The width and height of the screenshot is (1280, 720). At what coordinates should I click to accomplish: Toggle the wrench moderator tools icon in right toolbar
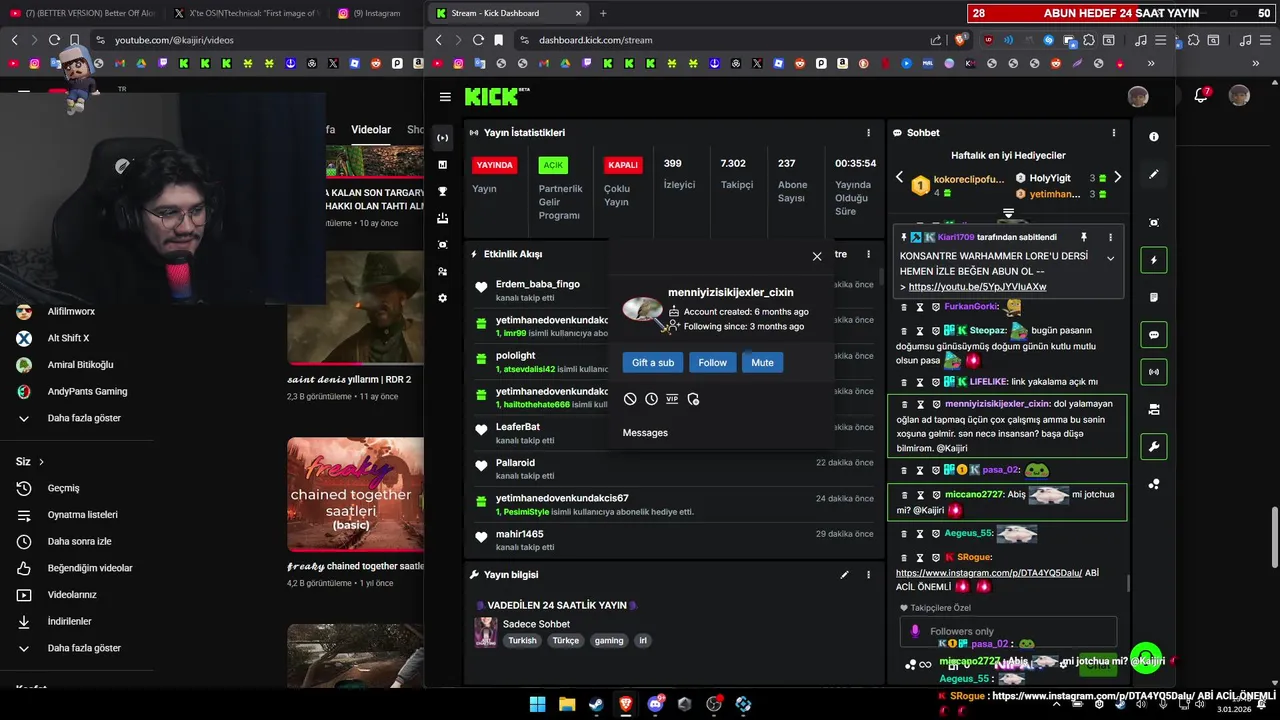[x=1154, y=447]
